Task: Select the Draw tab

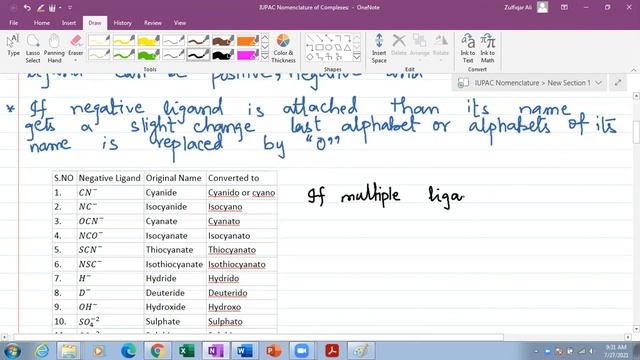Action: tap(95, 23)
